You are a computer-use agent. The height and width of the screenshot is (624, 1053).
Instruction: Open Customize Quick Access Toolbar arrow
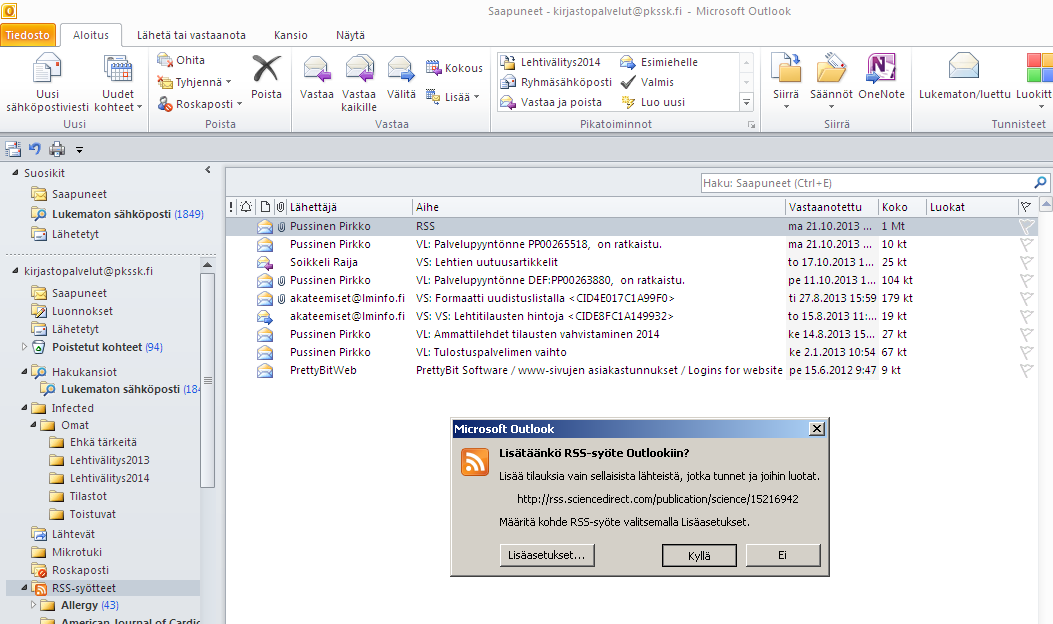point(79,150)
